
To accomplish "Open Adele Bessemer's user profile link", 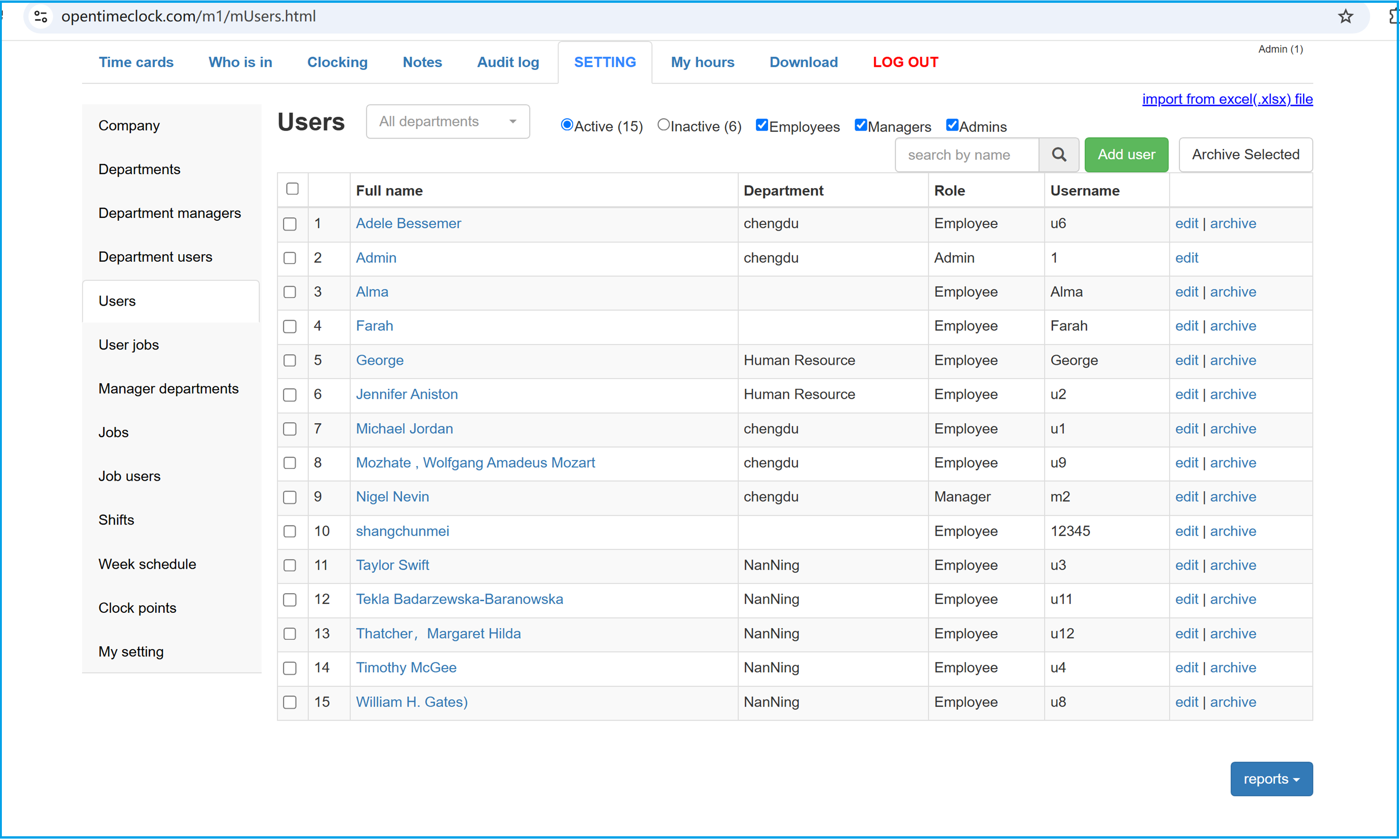I will click(x=408, y=224).
